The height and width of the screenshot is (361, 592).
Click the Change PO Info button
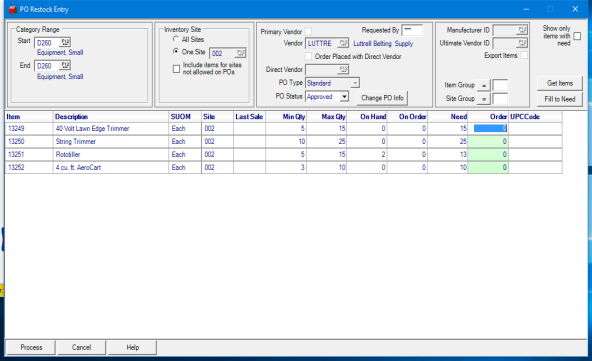382,98
